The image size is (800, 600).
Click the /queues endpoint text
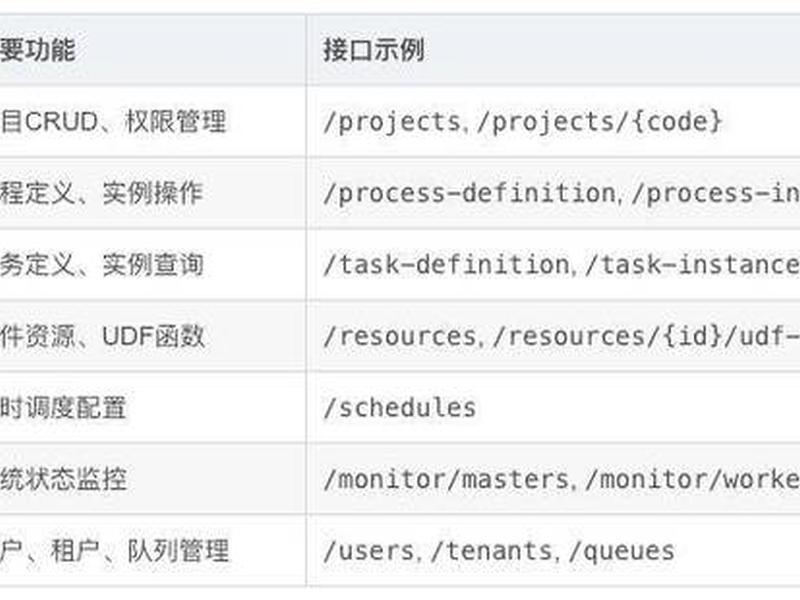tap(622, 551)
